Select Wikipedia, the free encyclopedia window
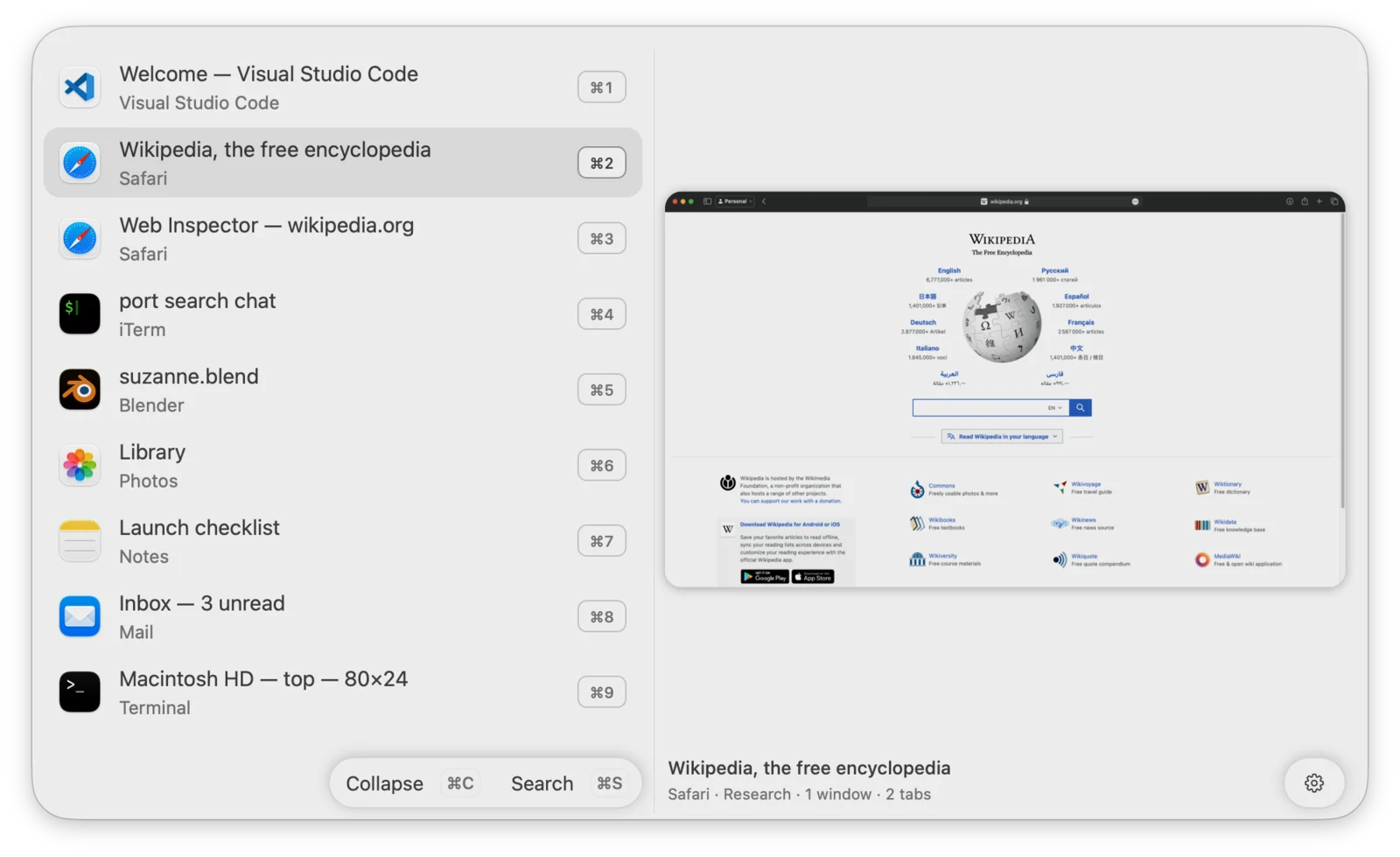 (342, 163)
